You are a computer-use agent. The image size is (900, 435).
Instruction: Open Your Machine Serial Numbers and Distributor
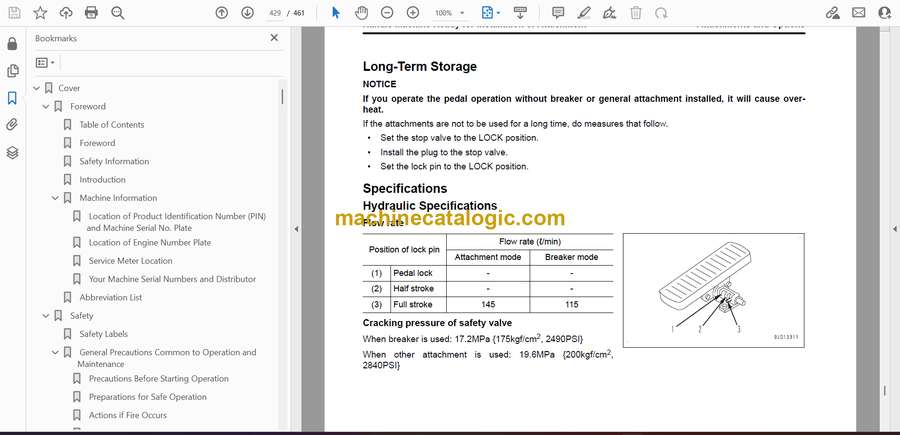tap(172, 279)
